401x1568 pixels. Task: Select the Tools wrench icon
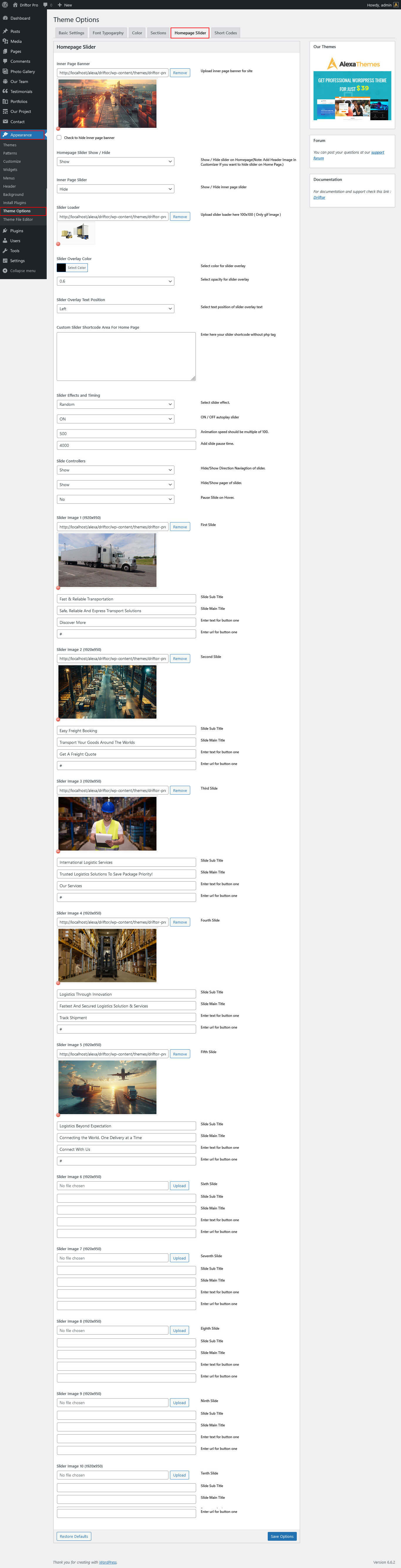point(6,251)
